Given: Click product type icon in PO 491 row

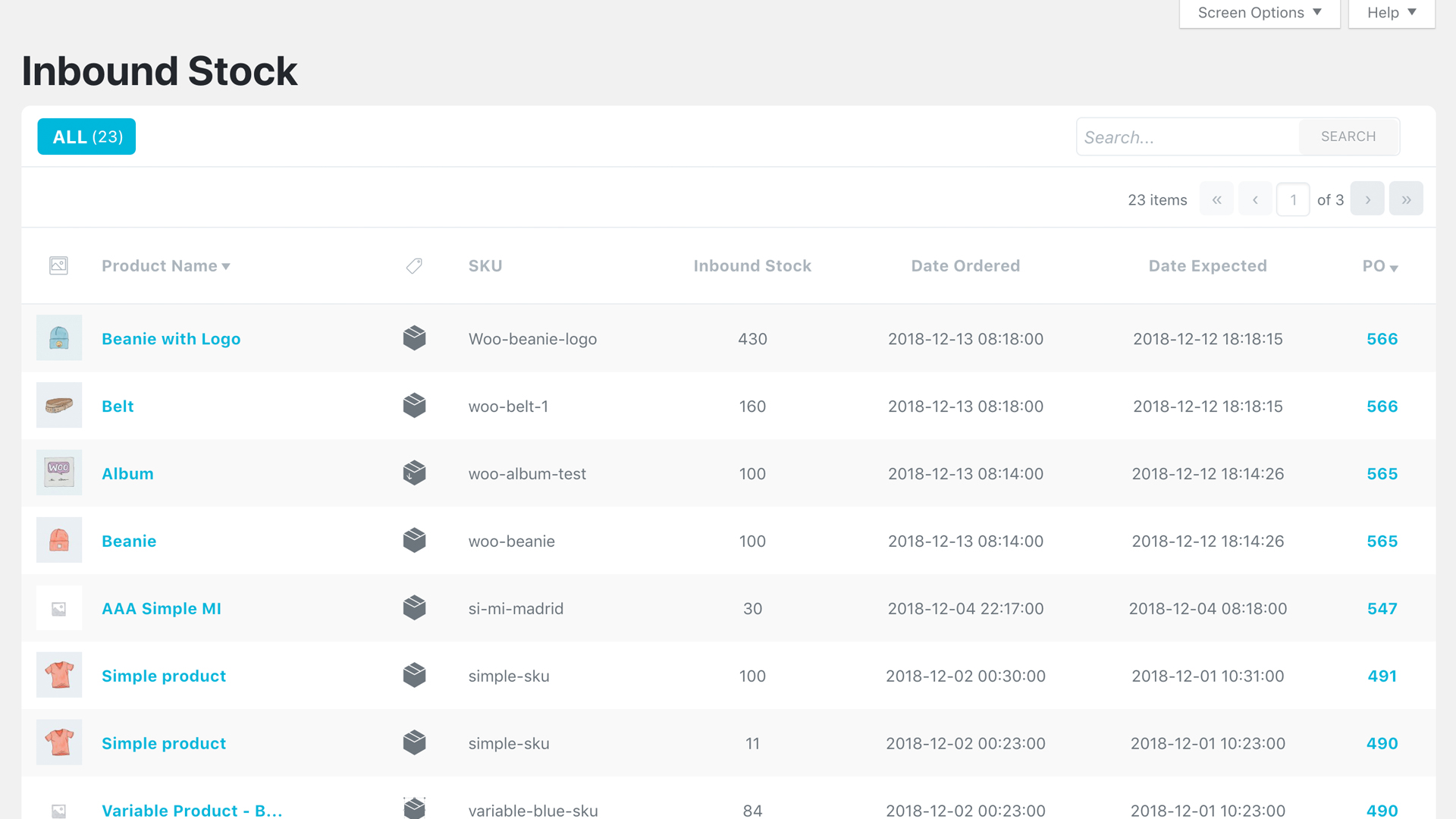Looking at the screenshot, I should (414, 675).
